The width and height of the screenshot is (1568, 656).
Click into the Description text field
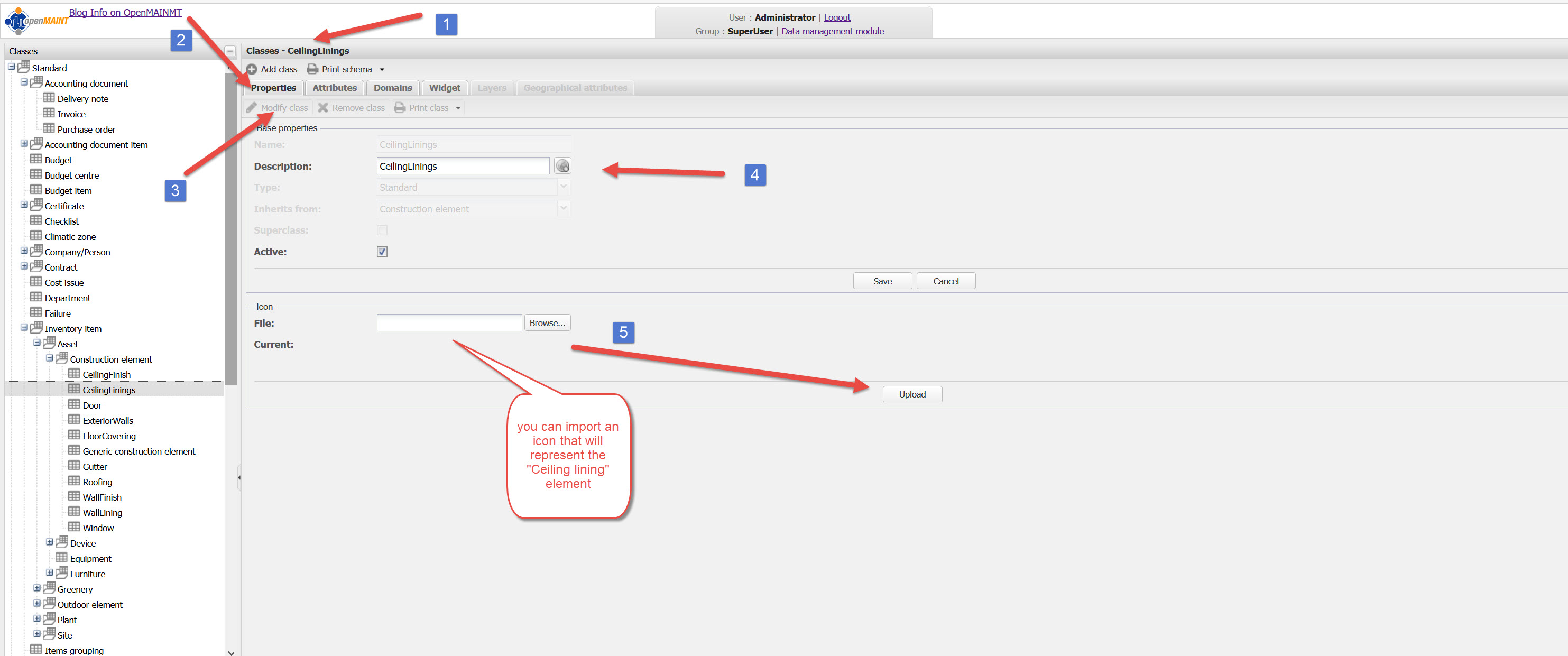(x=463, y=166)
